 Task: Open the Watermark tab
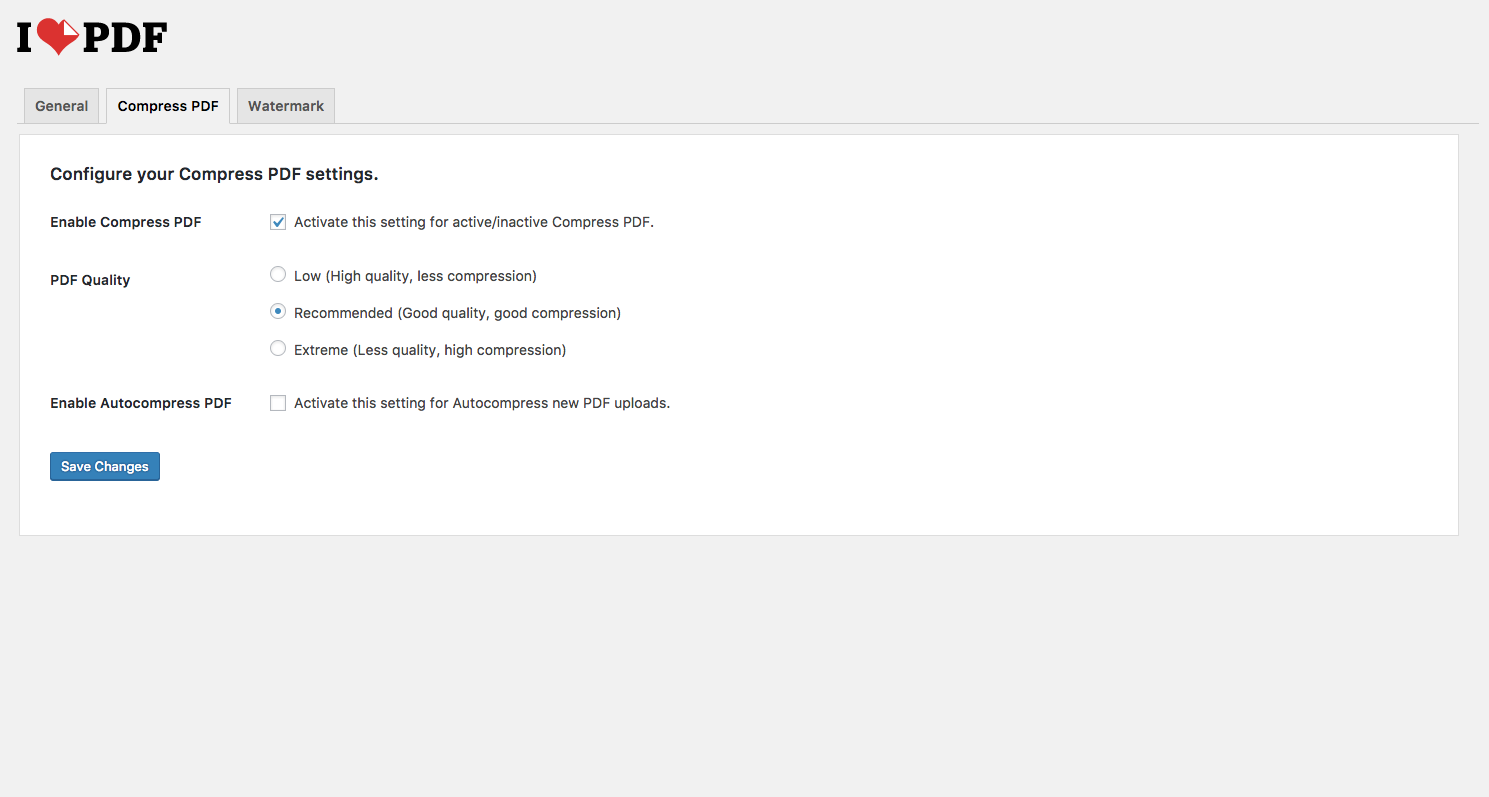coord(286,106)
